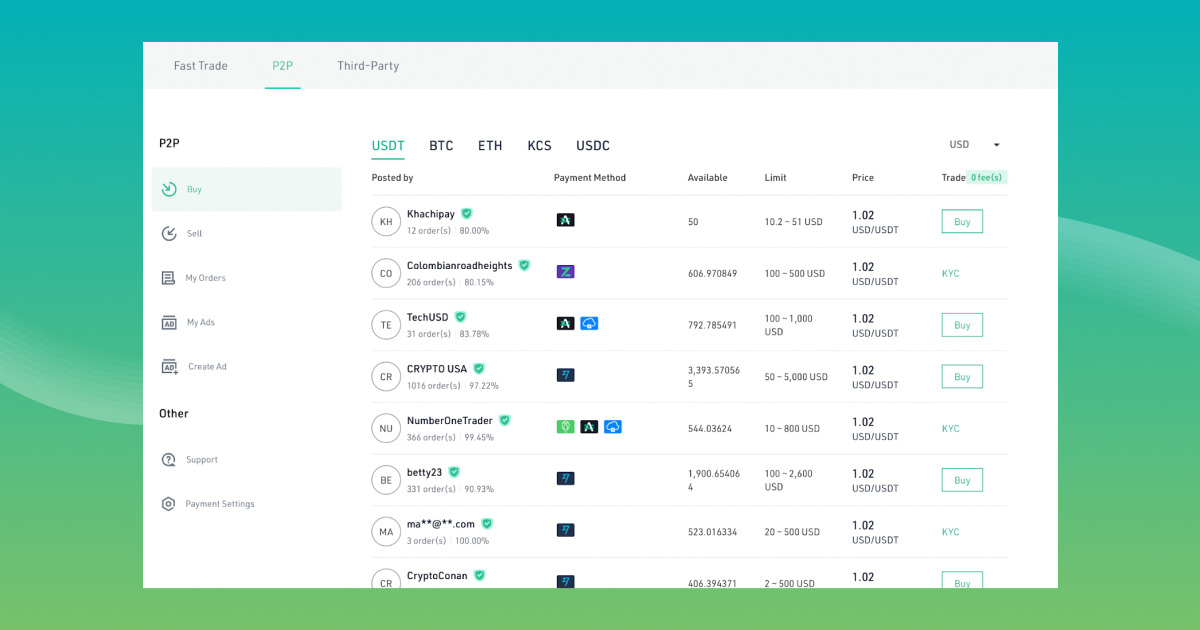Switch to the Third-Party tab
1200x630 pixels.
pos(368,65)
